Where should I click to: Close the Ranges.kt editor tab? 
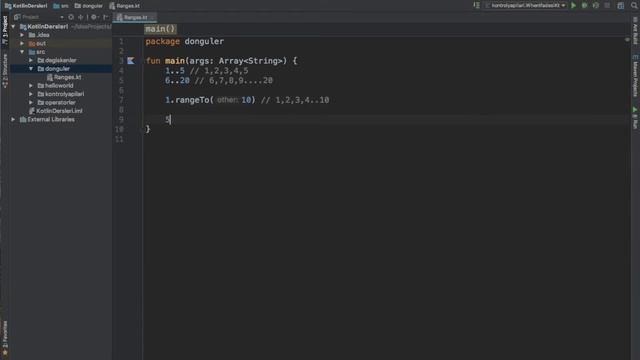(x=152, y=18)
